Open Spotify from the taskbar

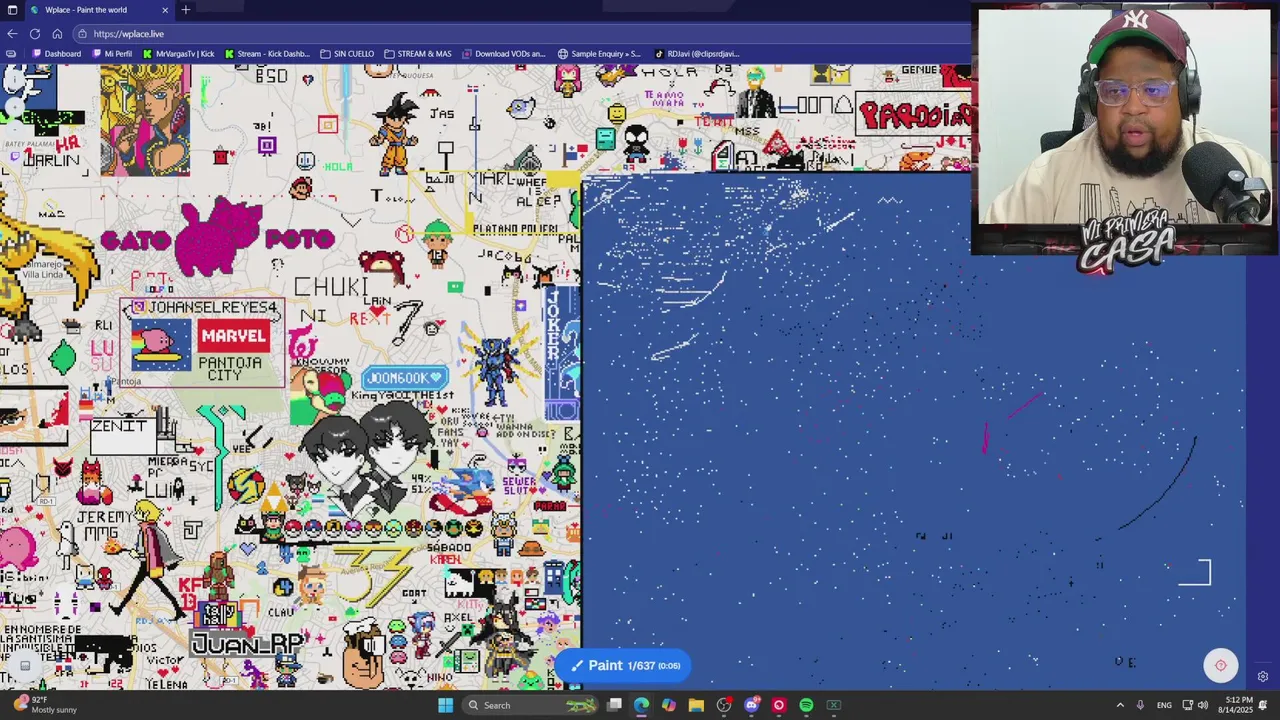tap(806, 705)
